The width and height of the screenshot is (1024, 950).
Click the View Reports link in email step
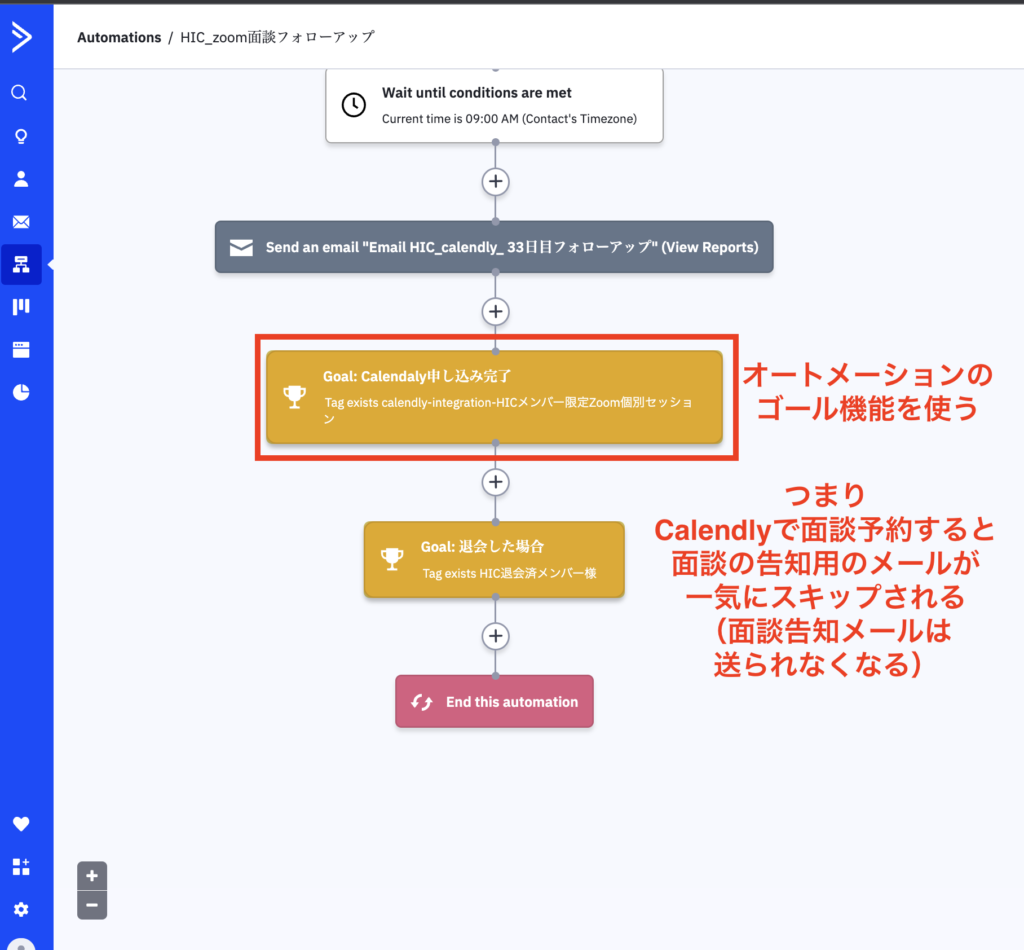click(710, 247)
